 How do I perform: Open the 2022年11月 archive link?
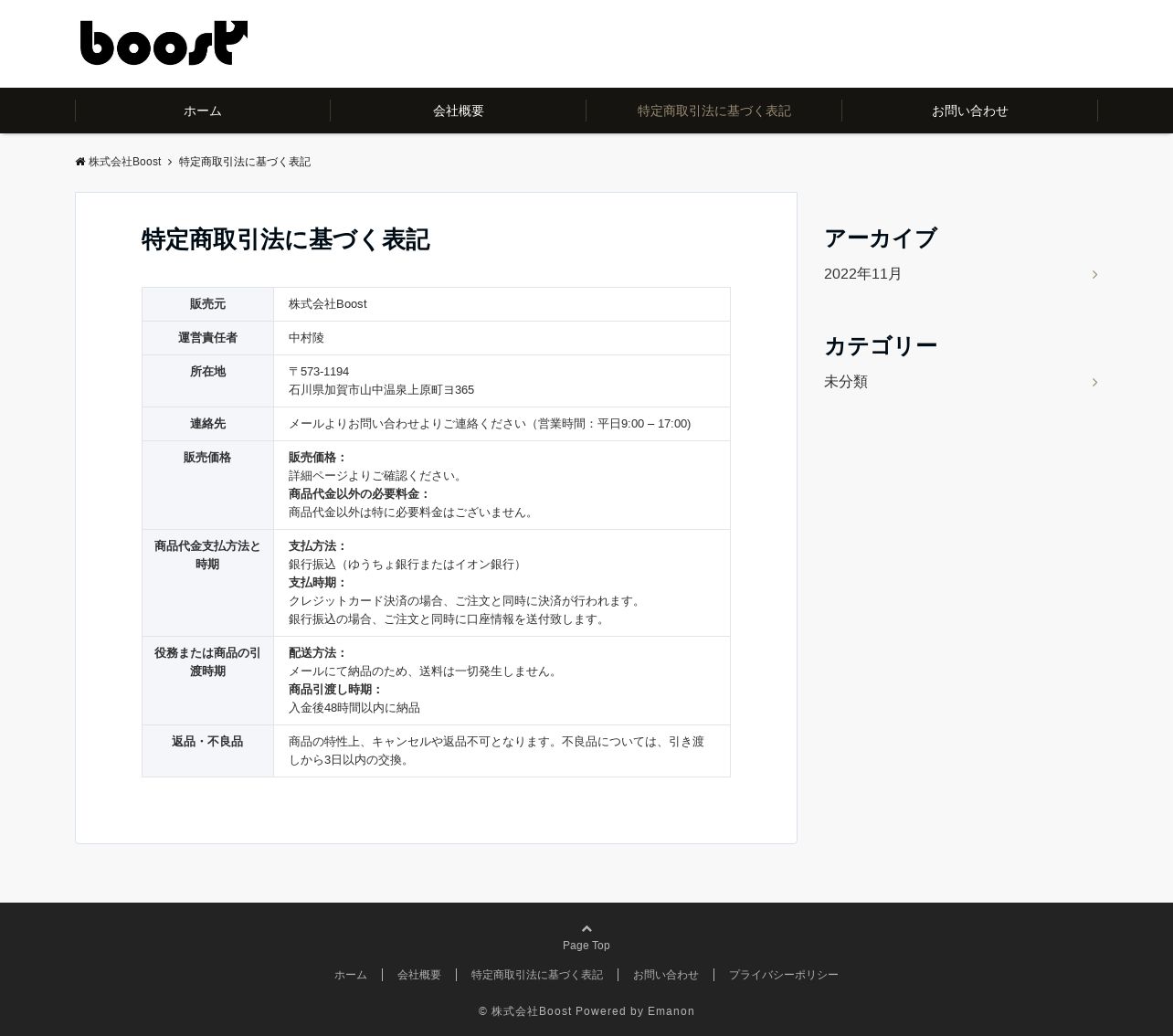(862, 274)
